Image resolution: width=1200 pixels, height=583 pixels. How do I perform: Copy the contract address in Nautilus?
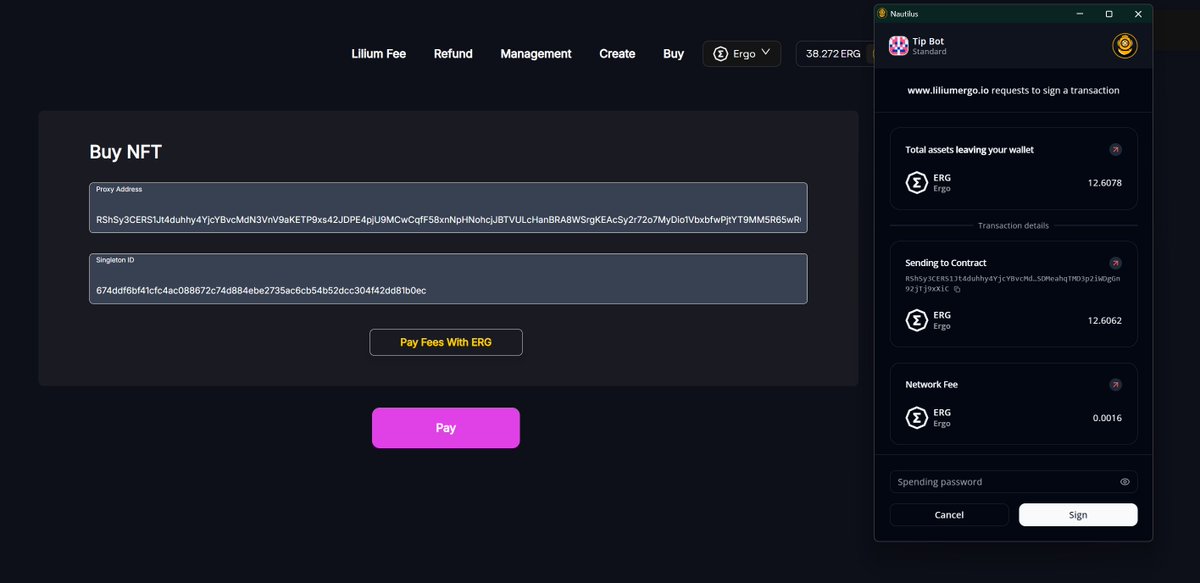957,289
